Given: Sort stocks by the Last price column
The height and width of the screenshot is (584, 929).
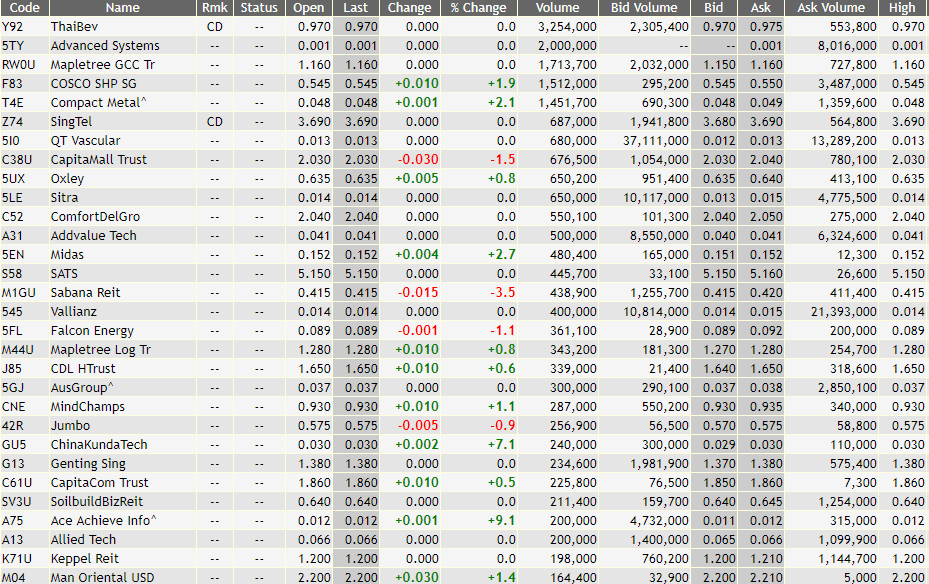Looking at the screenshot, I should click(357, 8).
